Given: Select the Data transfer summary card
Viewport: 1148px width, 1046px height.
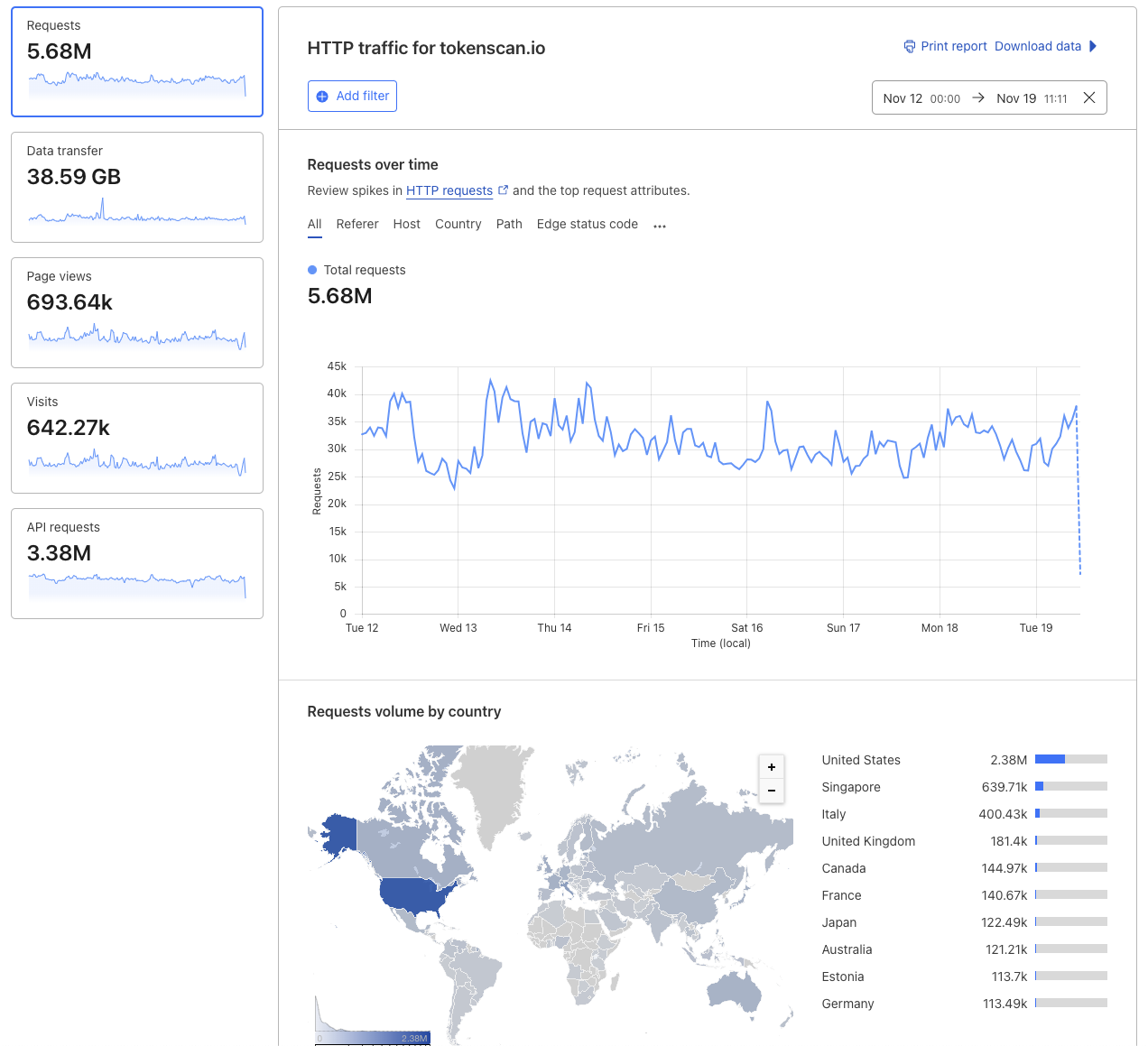Looking at the screenshot, I should pos(137,188).
